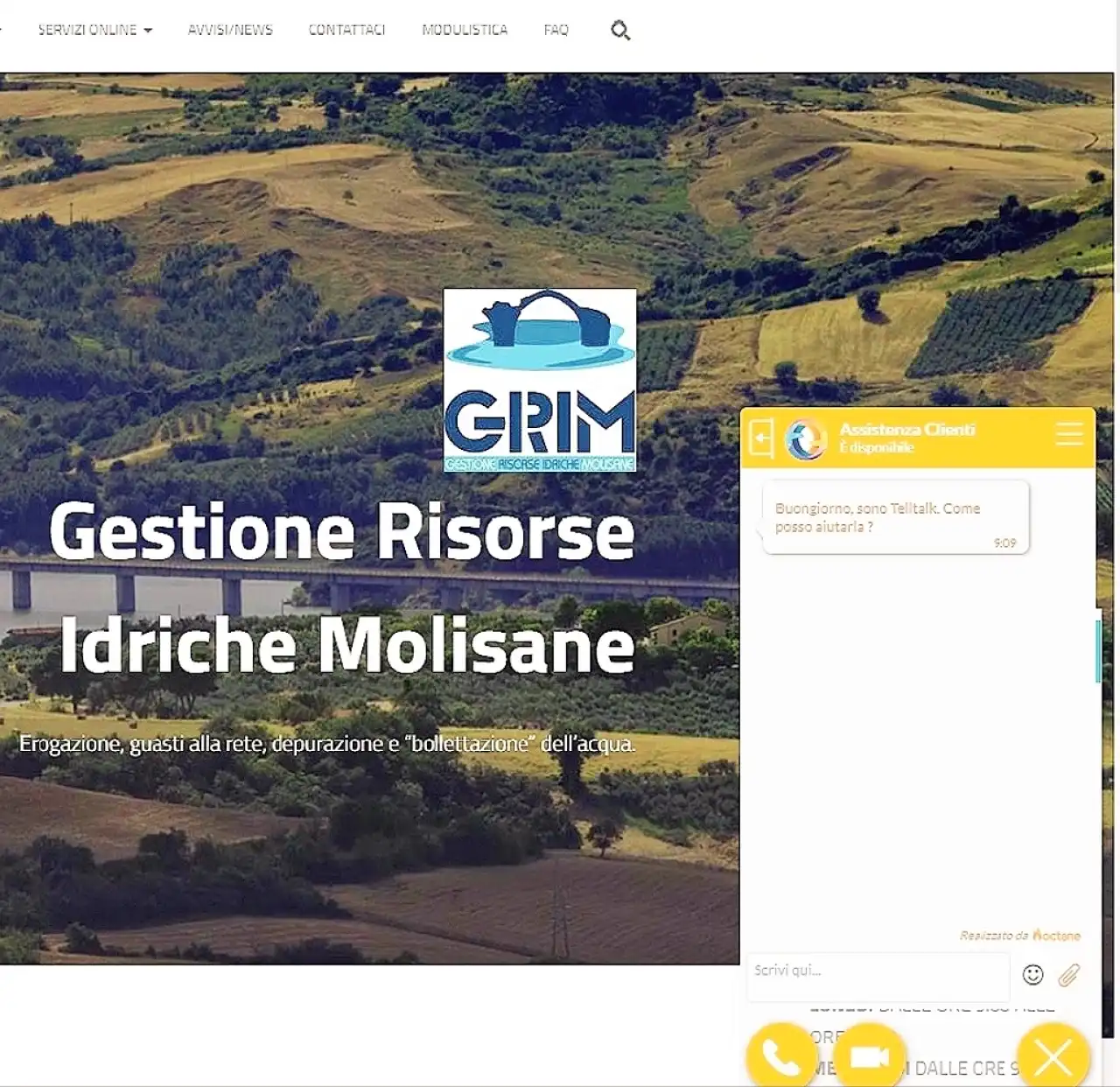Screen dimensions: 1120x1087
Task: Click the 'Gestione Risorse Idriche Molisane' heading
Action: (x=342, y=588)
